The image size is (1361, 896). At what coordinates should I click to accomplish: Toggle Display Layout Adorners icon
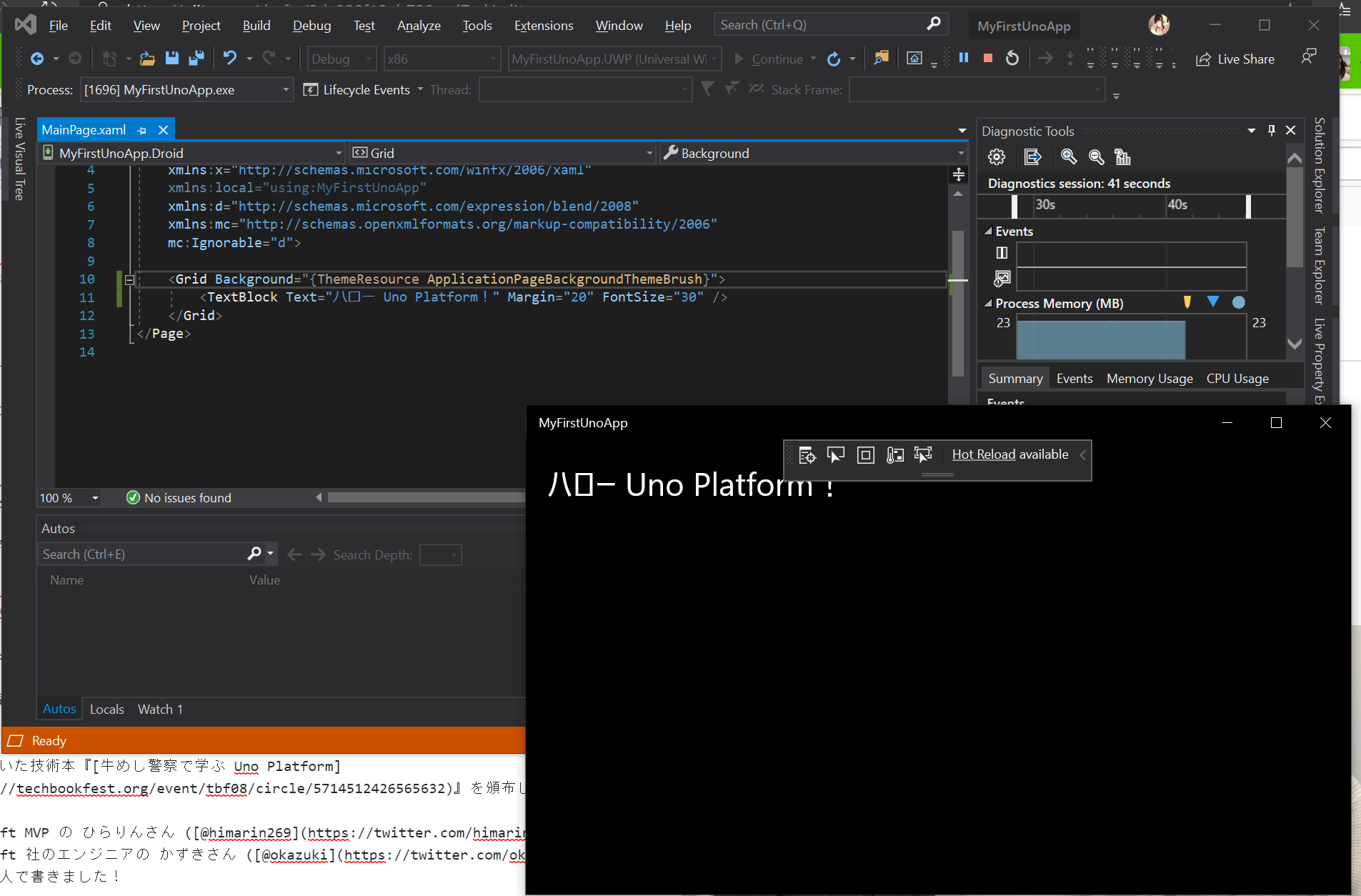pyautogui.click(x=865, y=455)
